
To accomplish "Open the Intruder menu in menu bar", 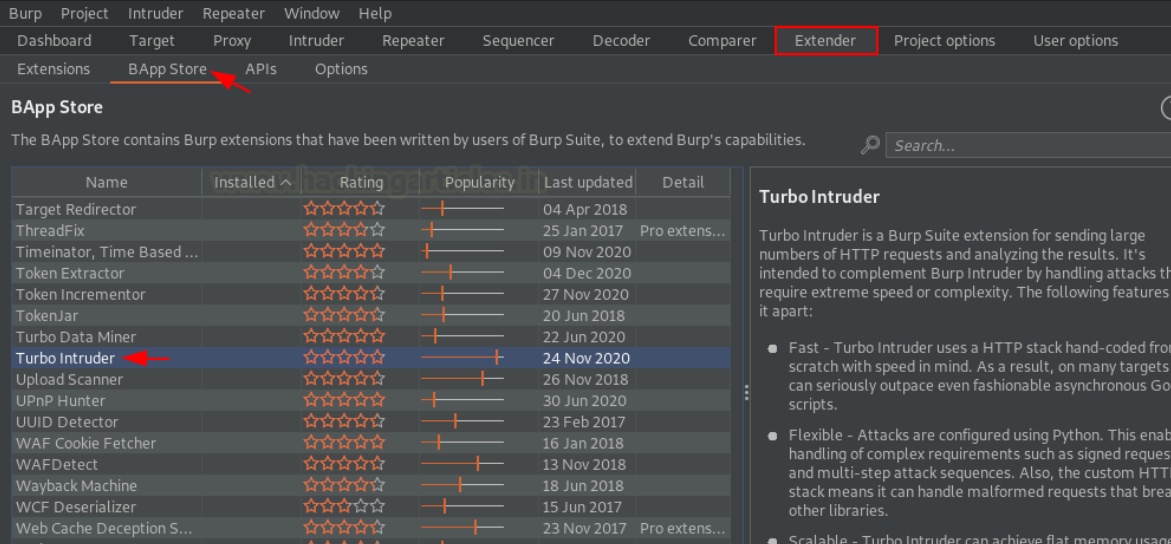I will point(155,13).
